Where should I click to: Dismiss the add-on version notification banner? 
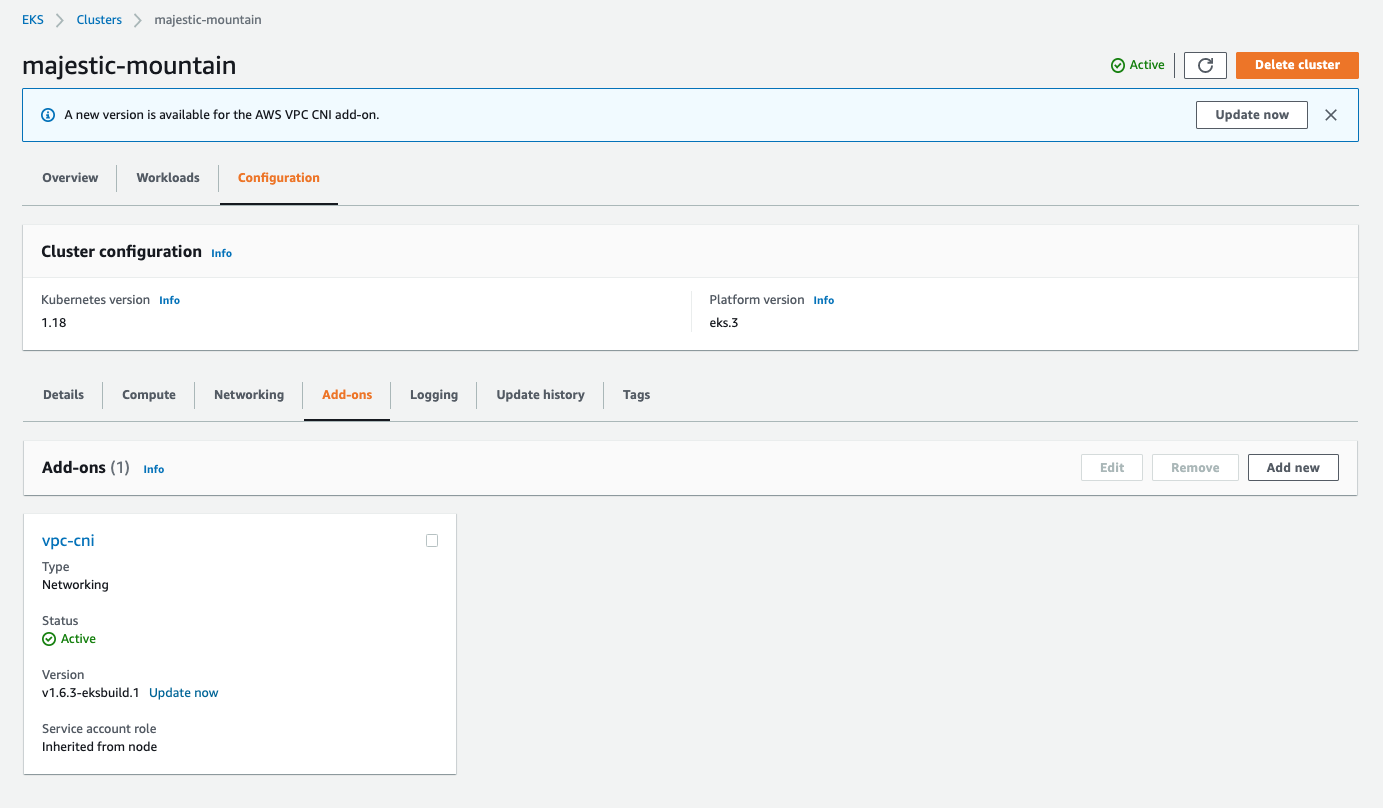(1331, 114)
